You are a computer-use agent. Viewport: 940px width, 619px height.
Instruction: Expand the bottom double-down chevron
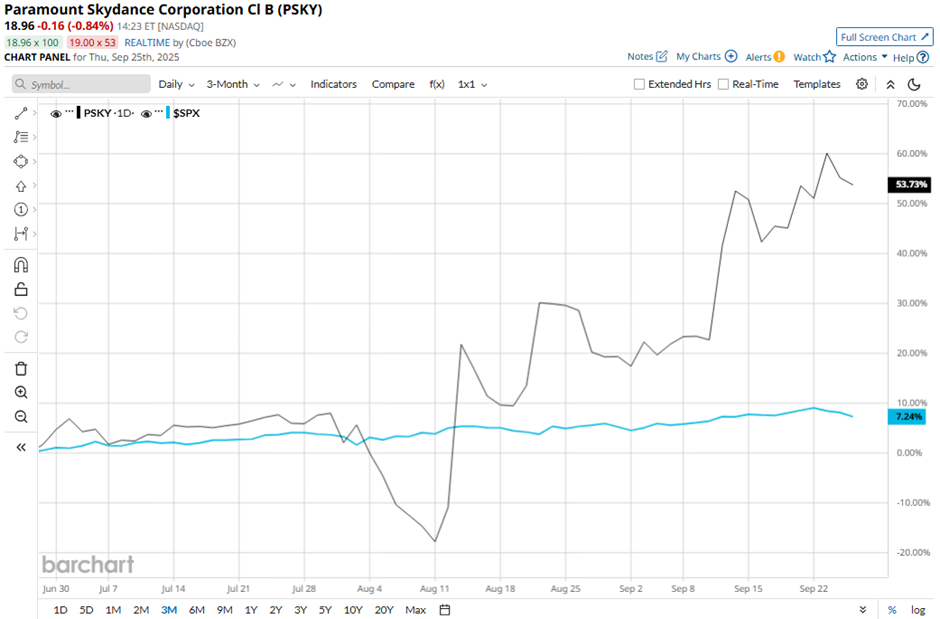tap(863, 609)
